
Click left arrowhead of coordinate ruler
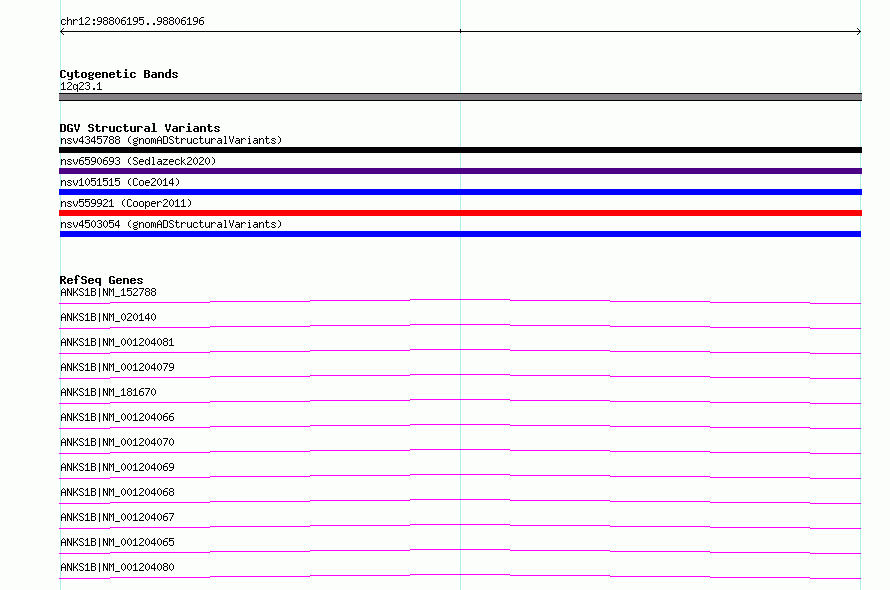[62, 32]
